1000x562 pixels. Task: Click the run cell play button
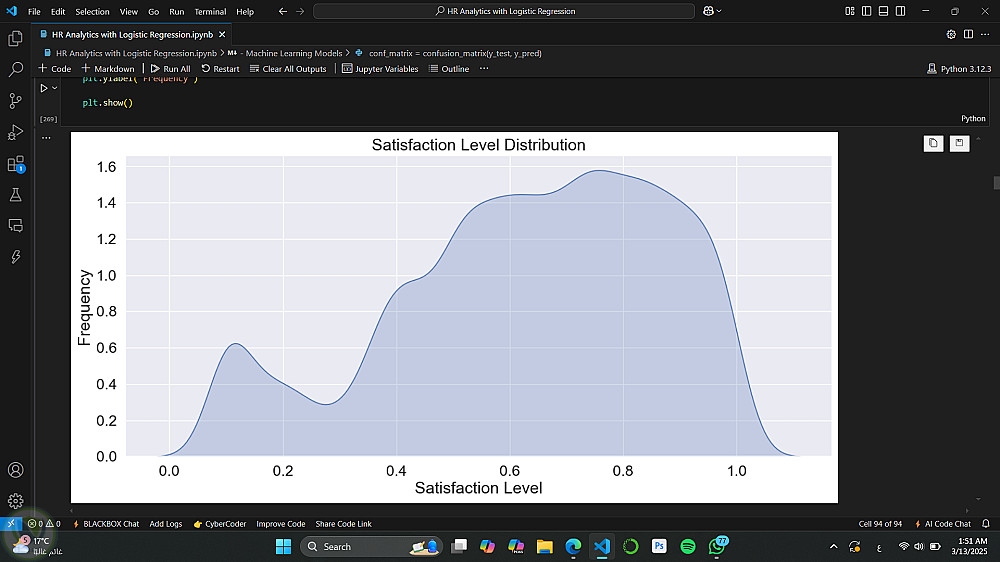[x=44, y=88]
